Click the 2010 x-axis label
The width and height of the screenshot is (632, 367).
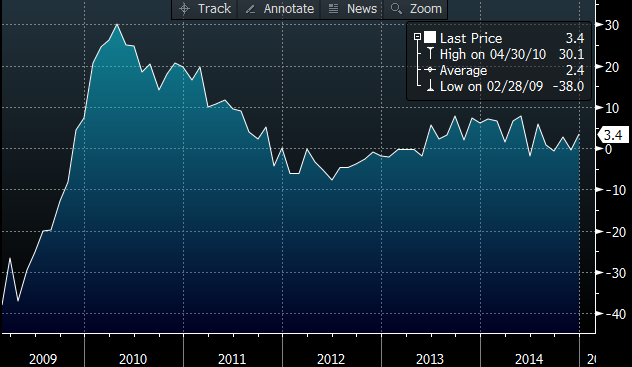click(133, 359)
